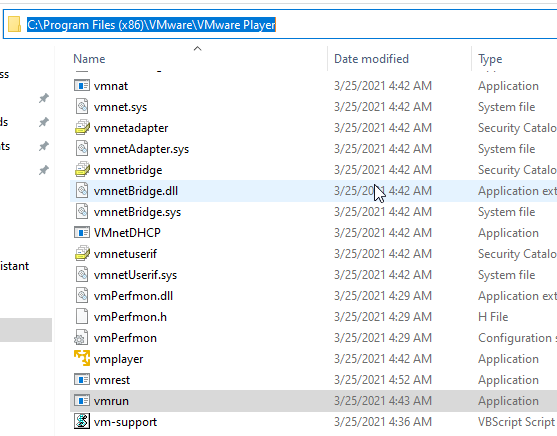This screenshot has height=436, width=557.
Task: Select the vmnetbridge file name
Action: pos(128,170)
